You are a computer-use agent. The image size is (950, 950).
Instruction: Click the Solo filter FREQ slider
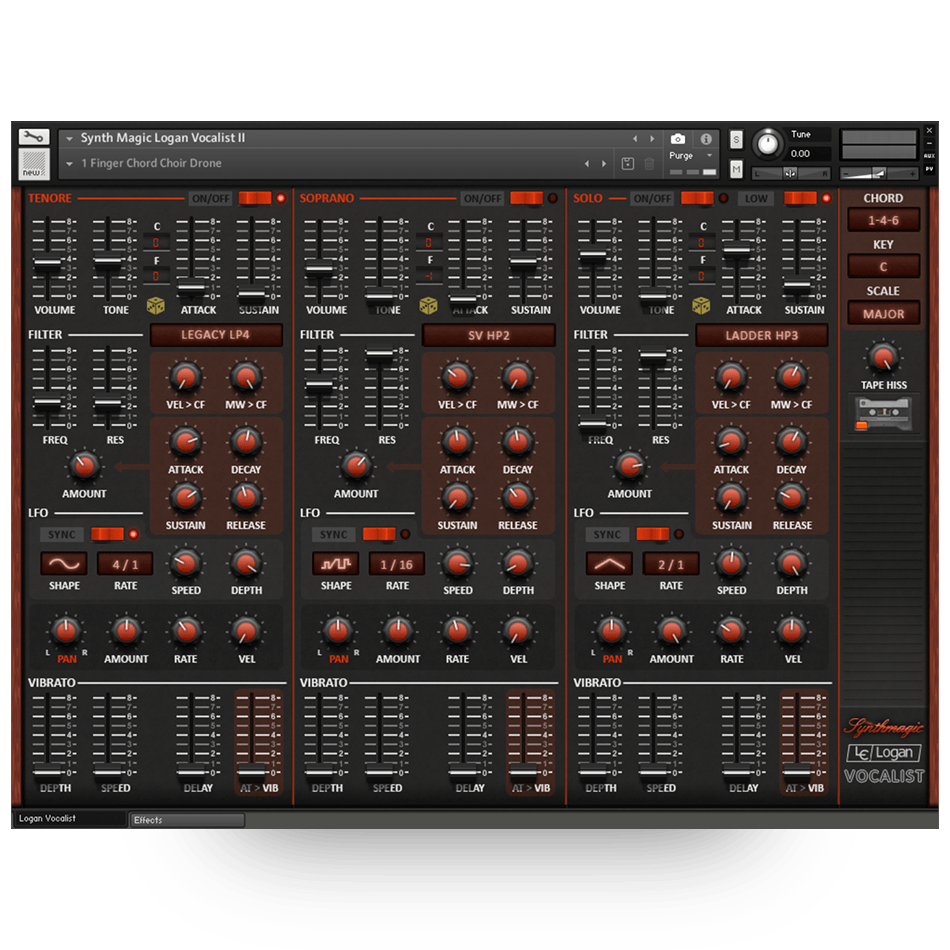coord(593,424)
